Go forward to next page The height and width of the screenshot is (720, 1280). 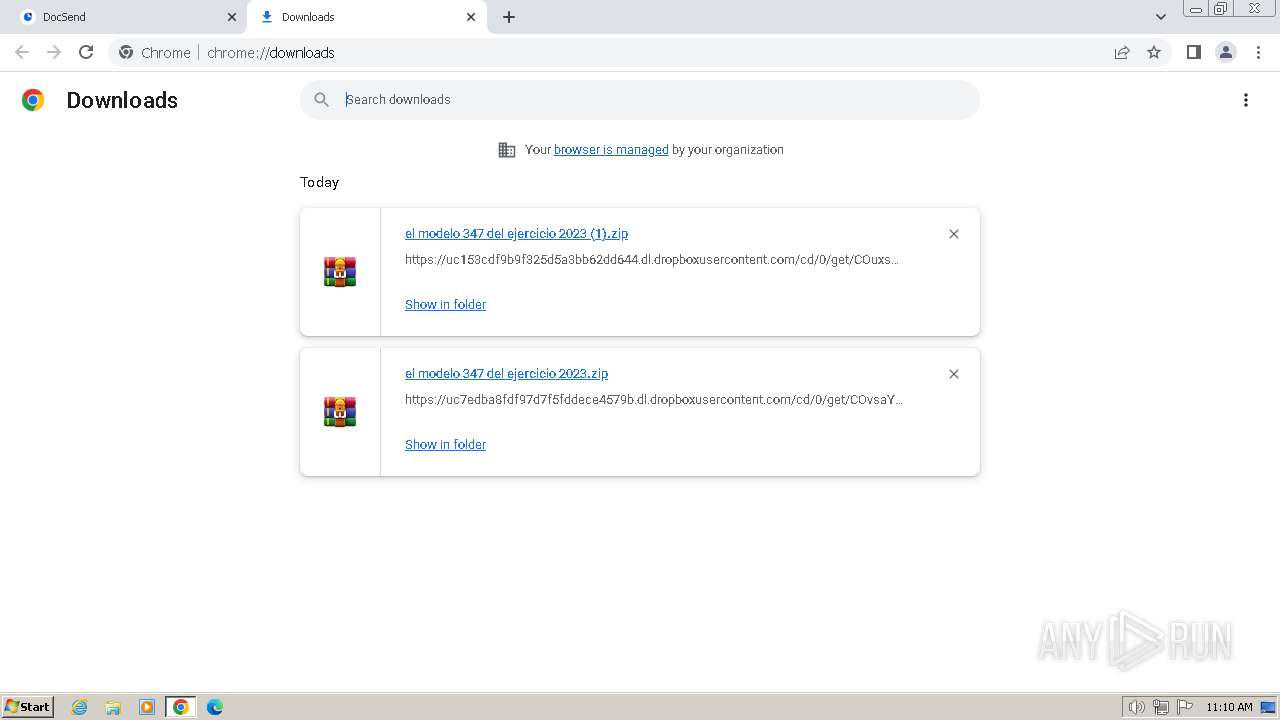click(54, 52)
